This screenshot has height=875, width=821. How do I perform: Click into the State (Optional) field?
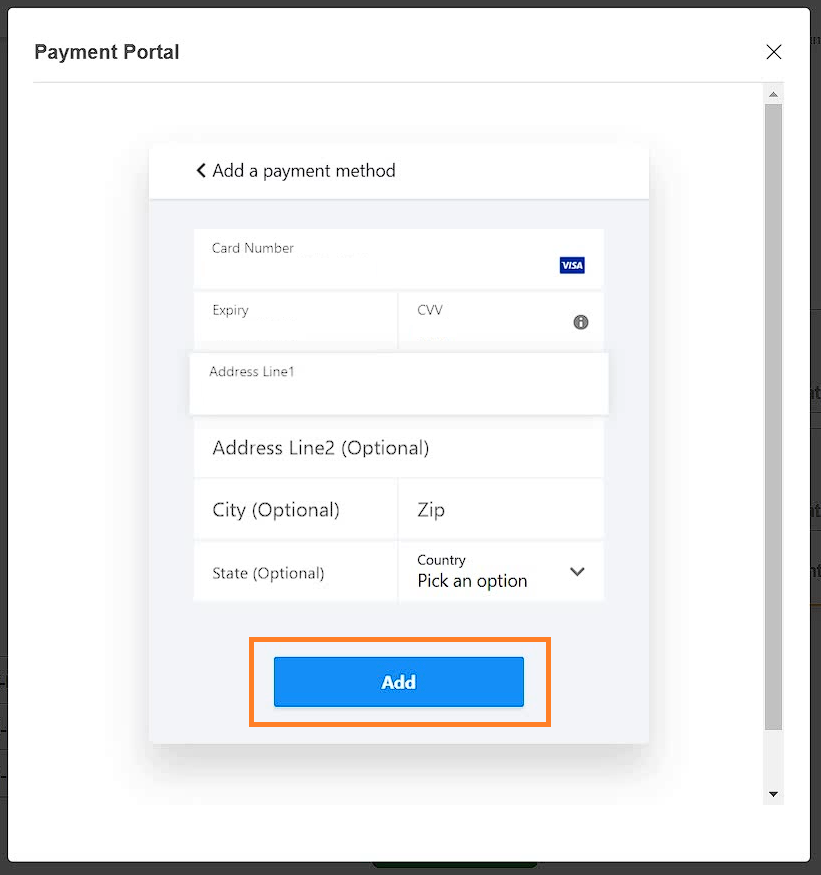click(x=295, y=571)
